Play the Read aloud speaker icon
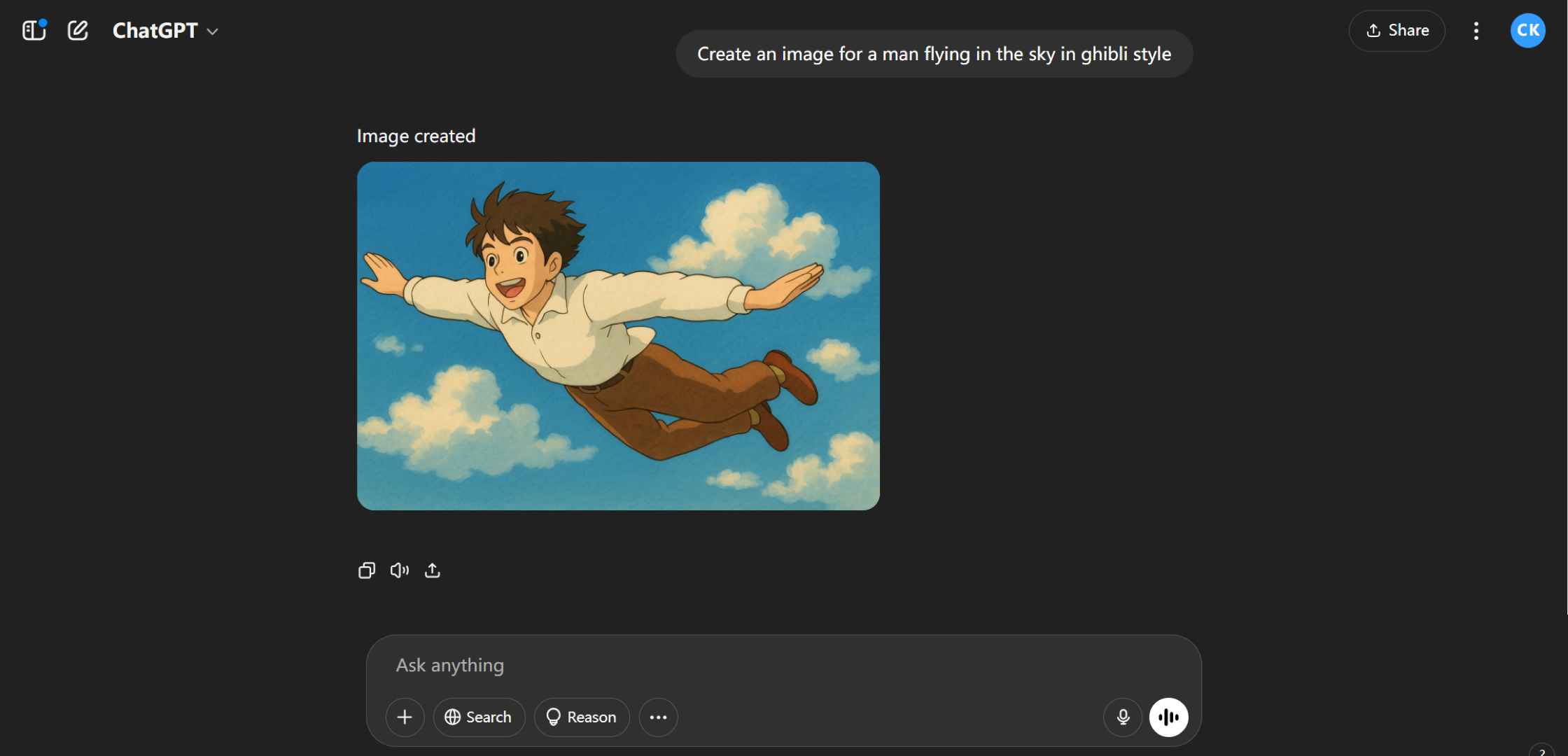This screenshot has height=756, width=1568. [400, 570]
